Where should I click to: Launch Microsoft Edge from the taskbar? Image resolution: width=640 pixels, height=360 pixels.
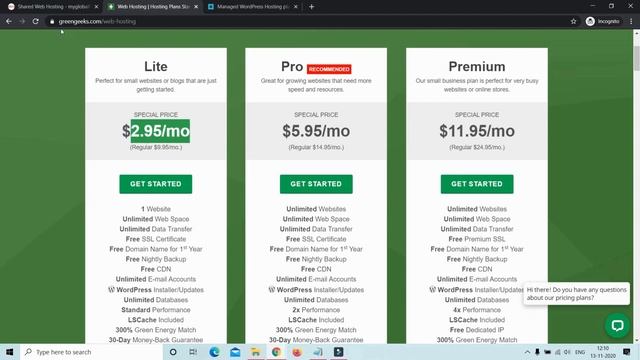214,352
